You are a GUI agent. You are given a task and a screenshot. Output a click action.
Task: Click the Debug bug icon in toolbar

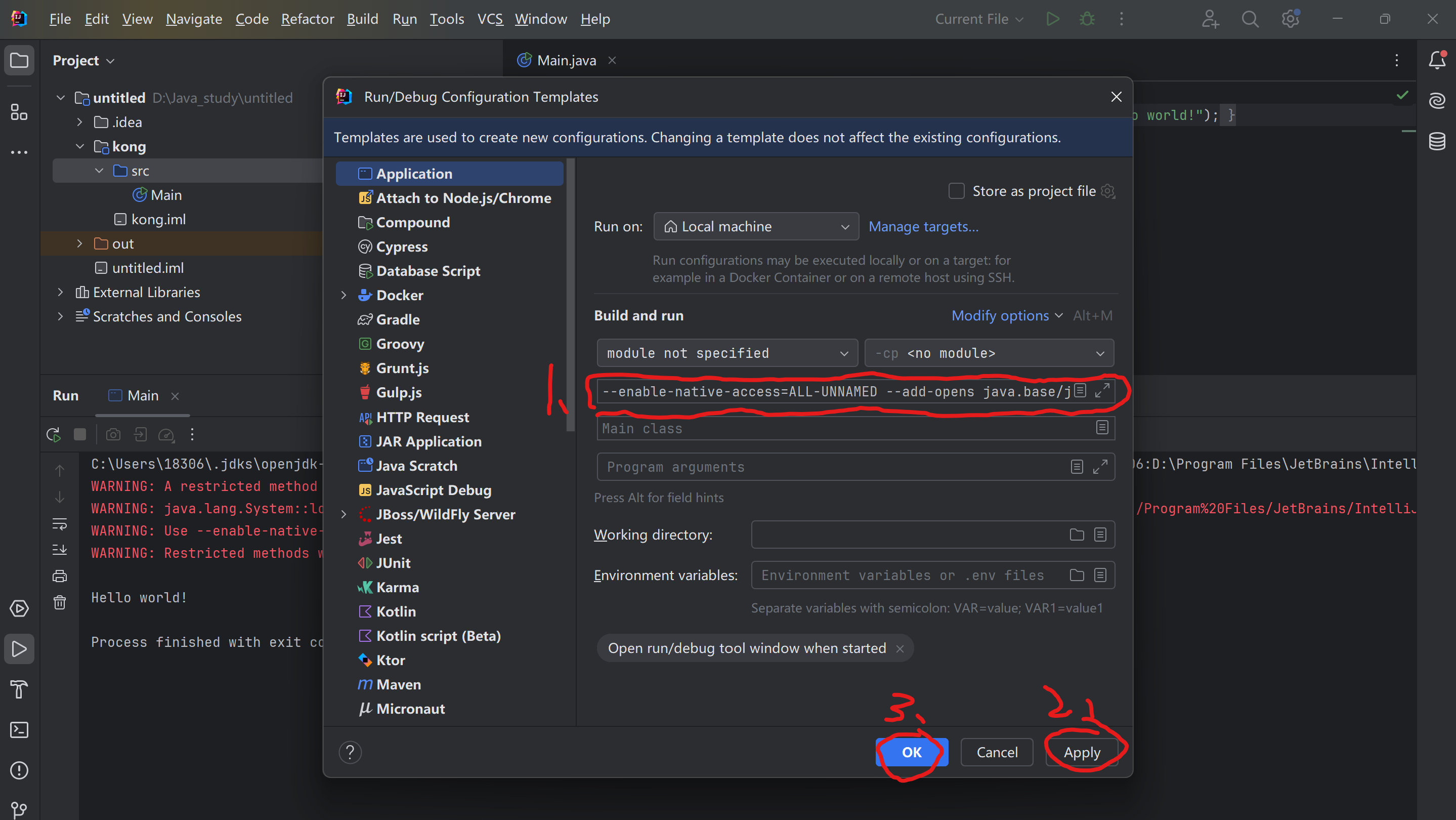(1087, 19)
